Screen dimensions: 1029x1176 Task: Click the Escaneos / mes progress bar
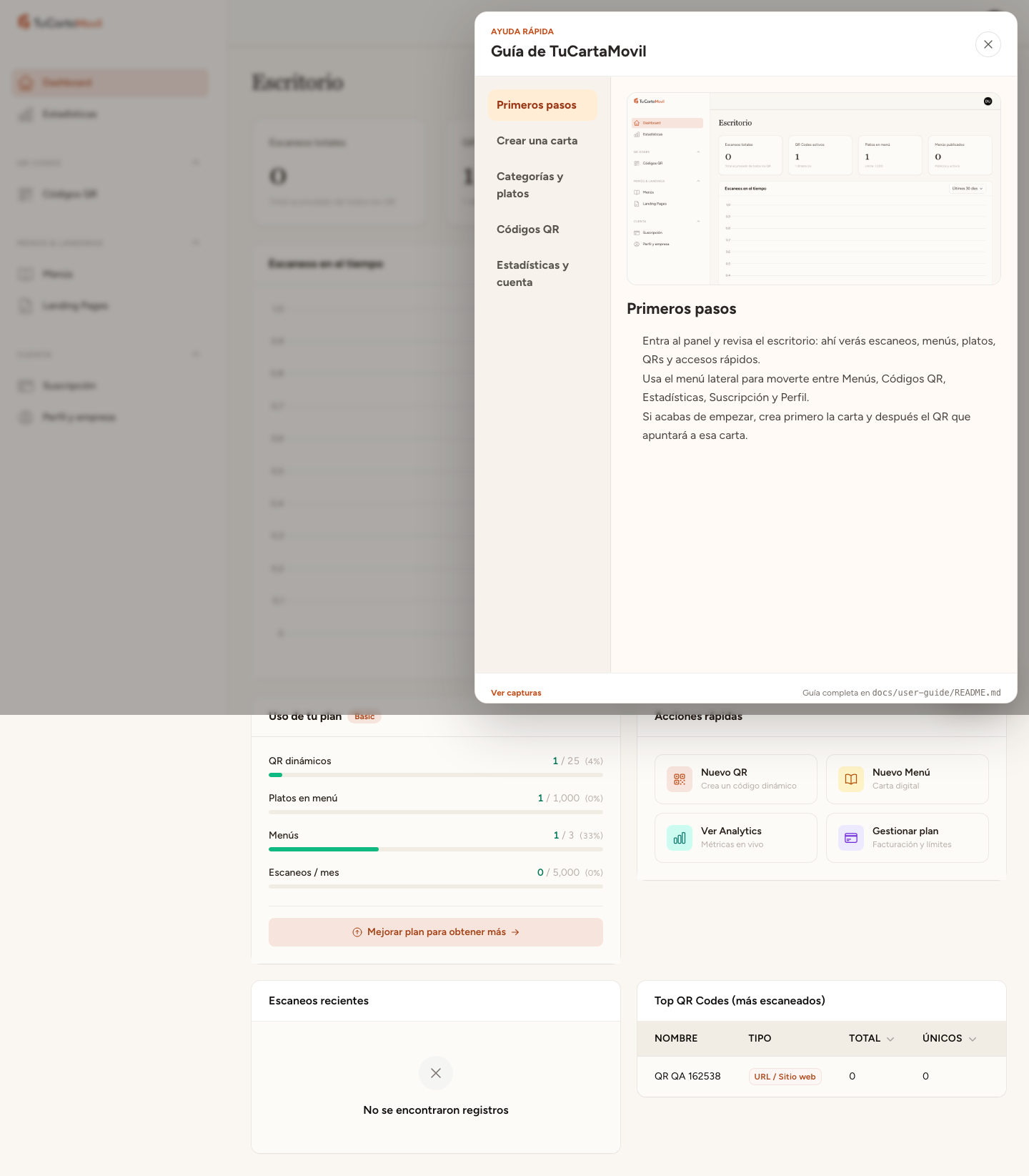436,886
